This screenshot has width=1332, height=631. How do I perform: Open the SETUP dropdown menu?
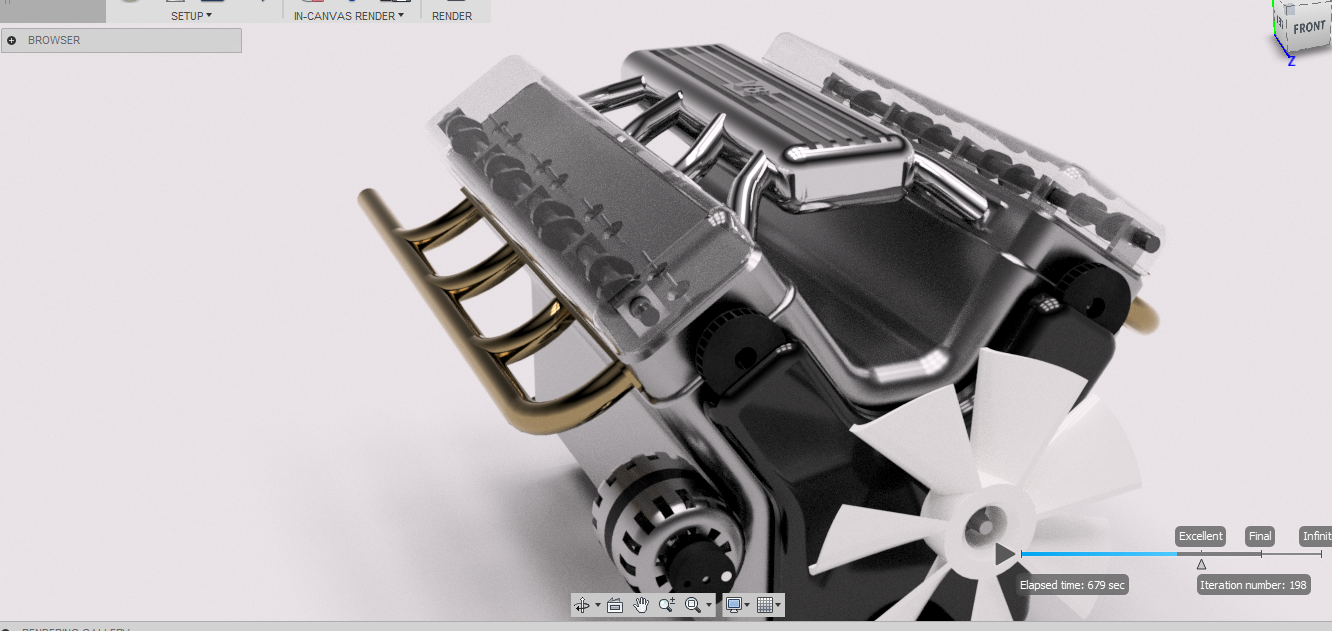click(x=191, y=16)
